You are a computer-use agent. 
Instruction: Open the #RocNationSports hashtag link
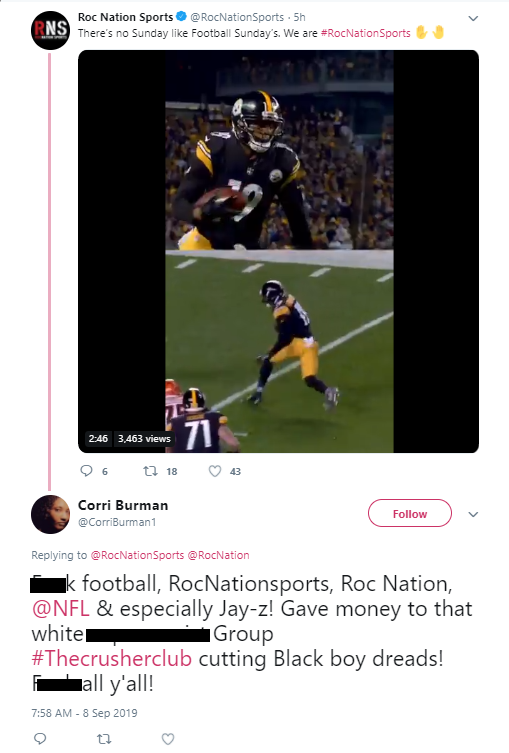(x=365, y=33)
